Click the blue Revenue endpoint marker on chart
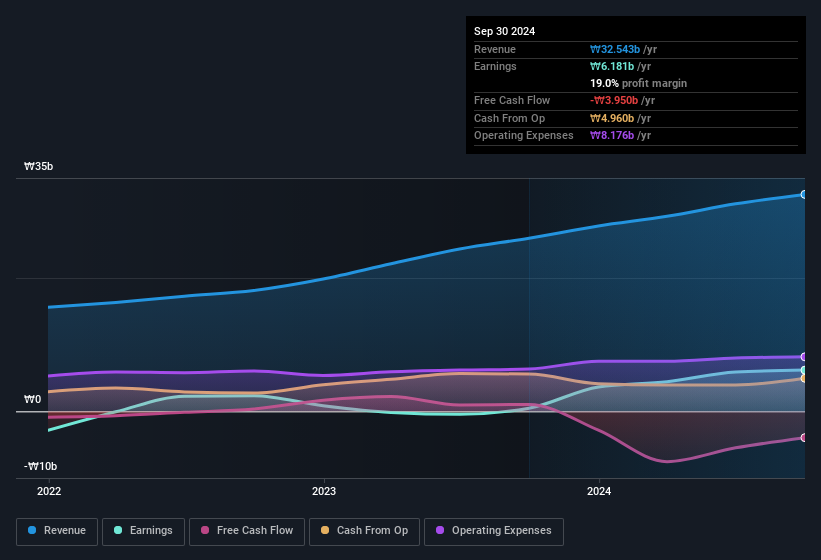 click(803, 195)
